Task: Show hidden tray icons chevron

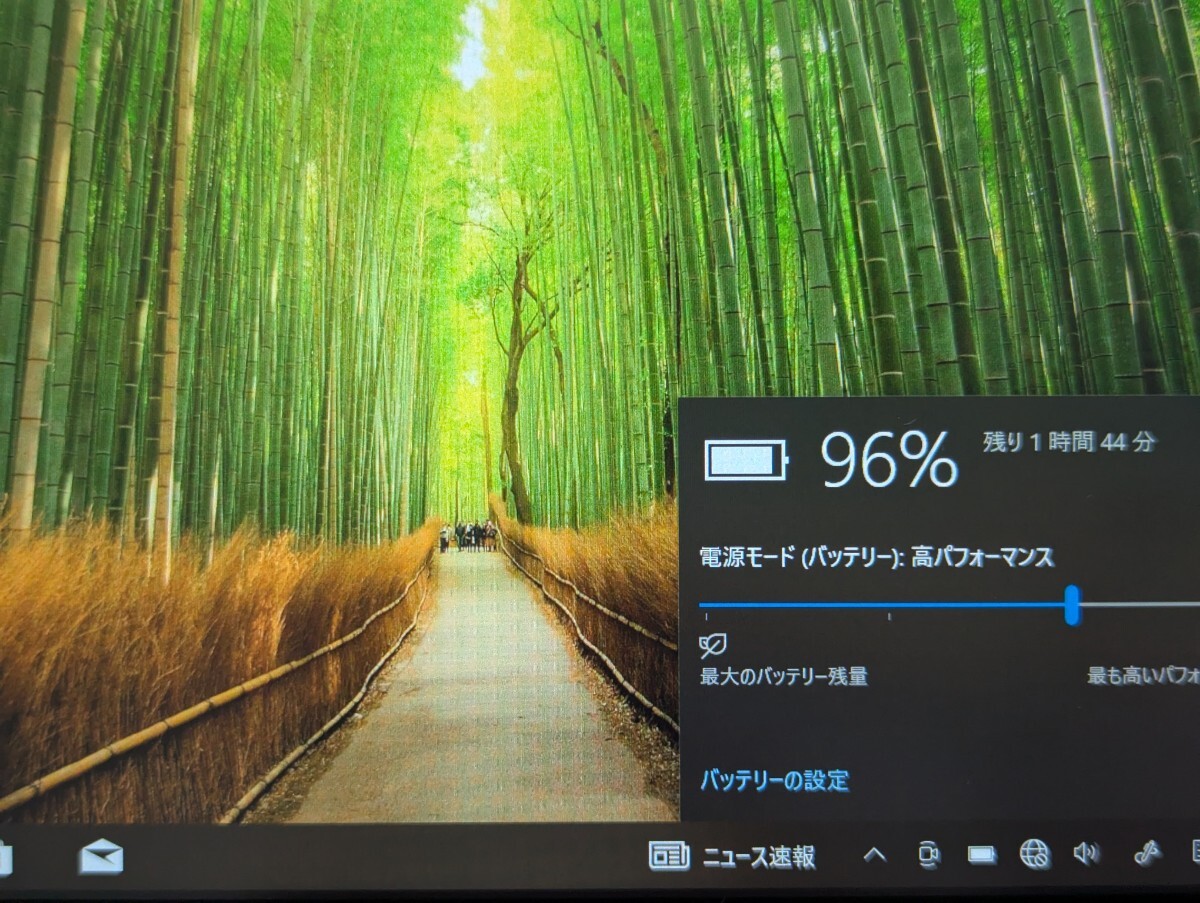Action: click(874, 855)
